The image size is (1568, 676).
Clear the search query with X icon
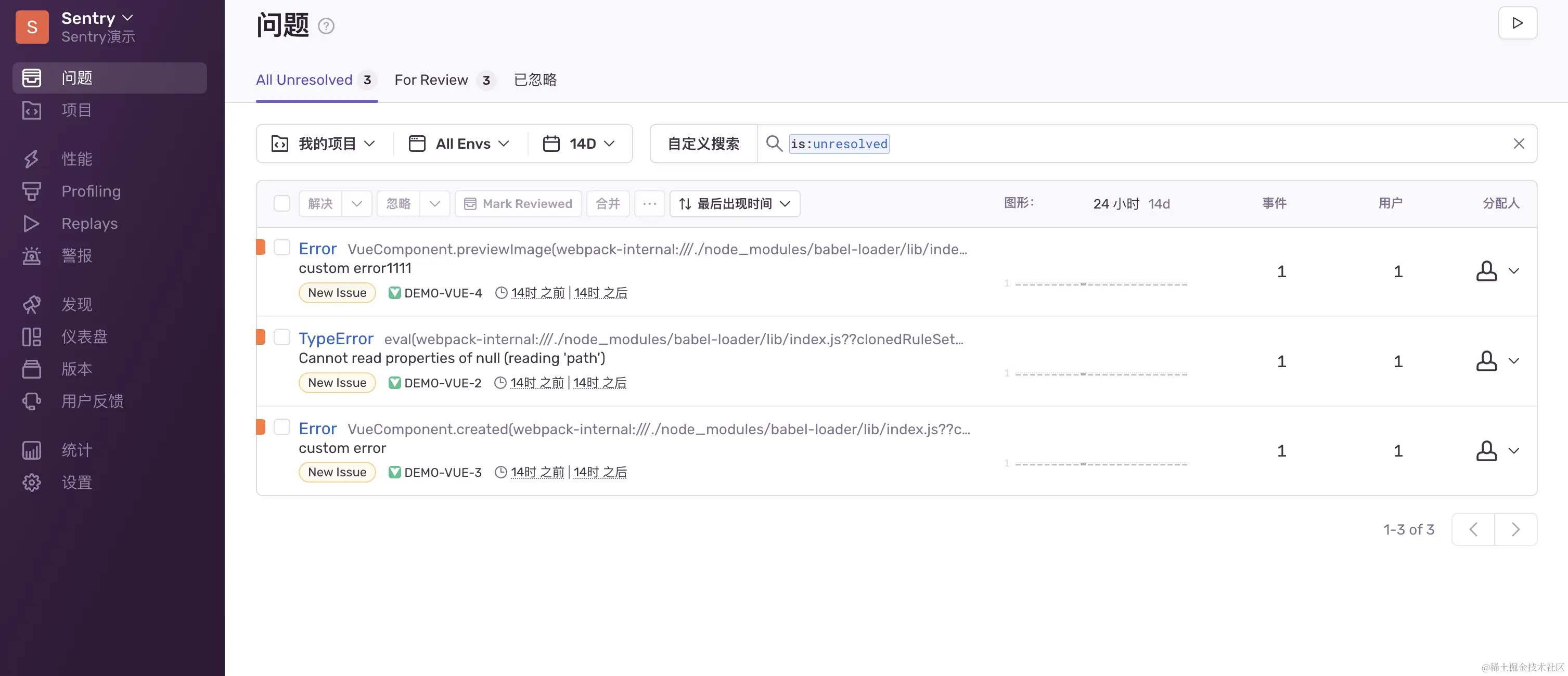click(1519, 144)
